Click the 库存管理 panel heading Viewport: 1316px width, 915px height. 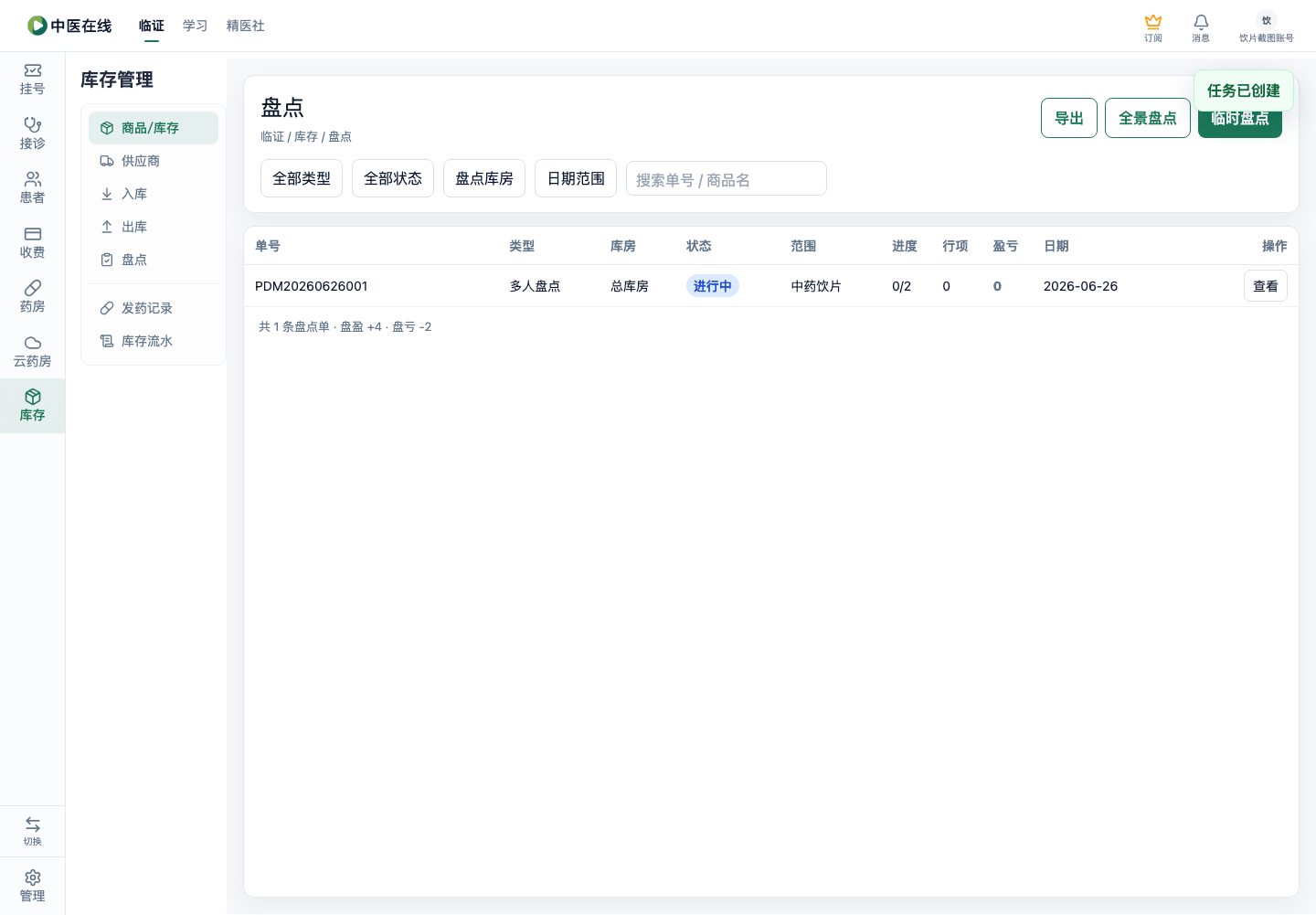(117, 80)
